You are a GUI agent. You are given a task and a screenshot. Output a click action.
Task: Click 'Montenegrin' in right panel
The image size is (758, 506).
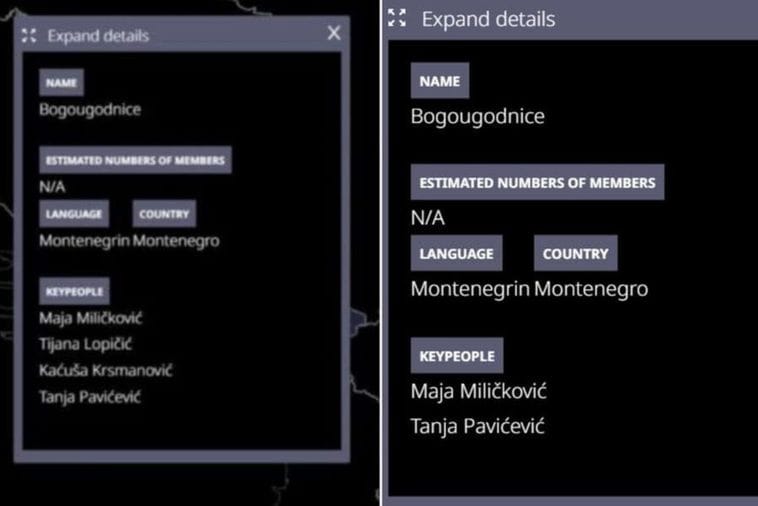(x=470, y=289)
